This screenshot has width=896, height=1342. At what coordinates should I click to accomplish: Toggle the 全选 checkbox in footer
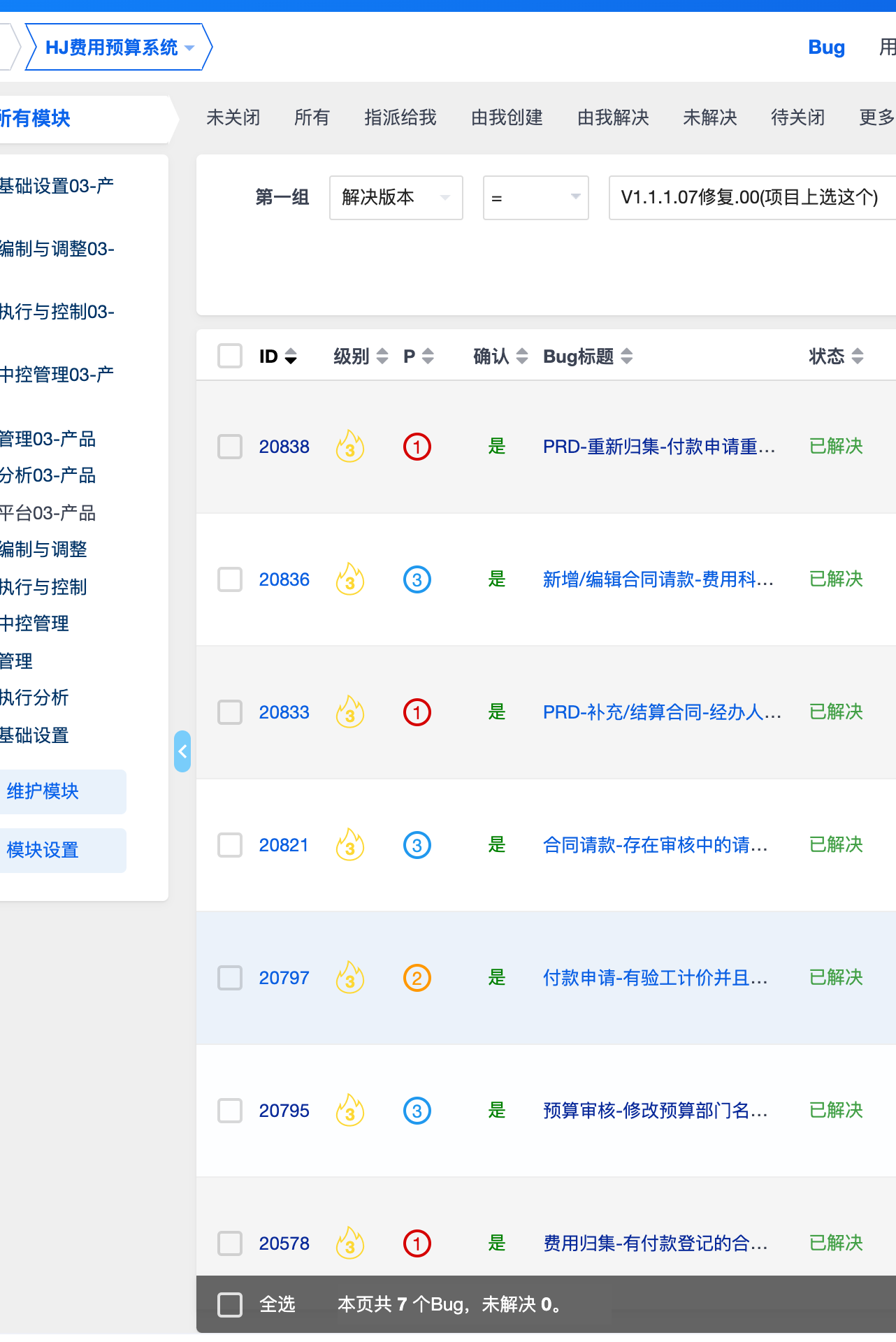(x=230, y=1305)
